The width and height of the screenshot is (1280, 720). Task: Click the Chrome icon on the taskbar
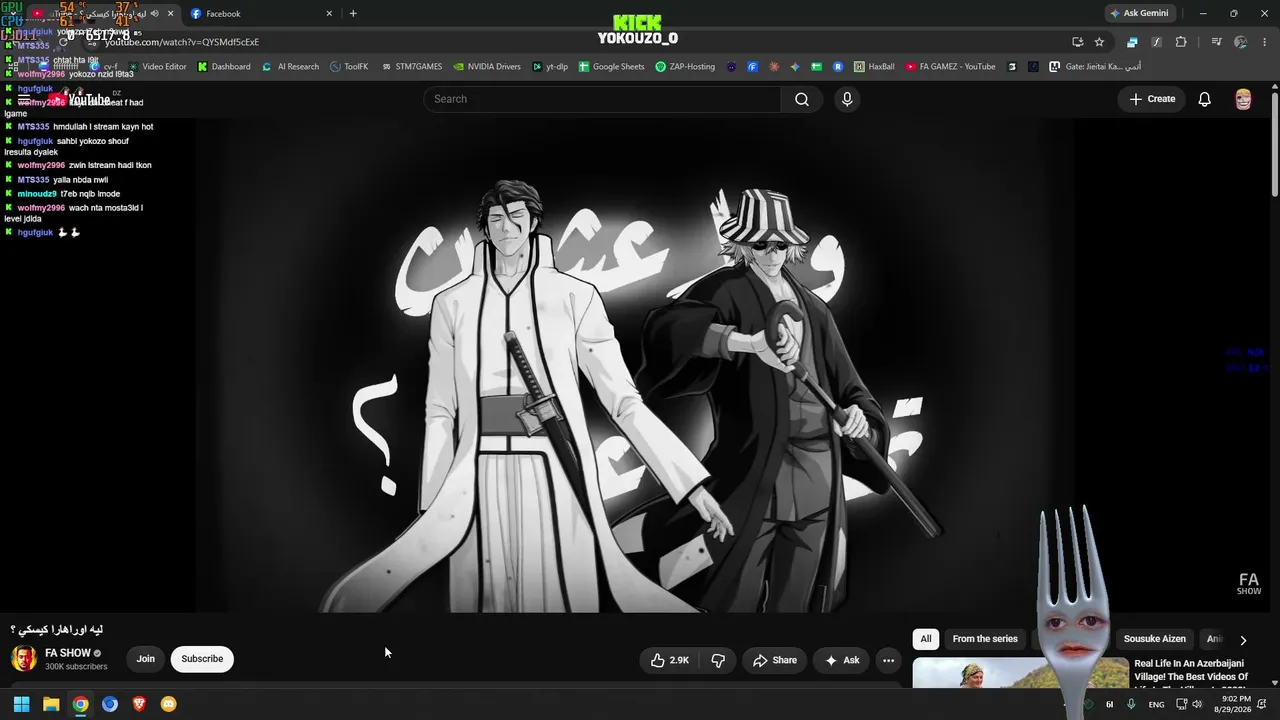80,704
